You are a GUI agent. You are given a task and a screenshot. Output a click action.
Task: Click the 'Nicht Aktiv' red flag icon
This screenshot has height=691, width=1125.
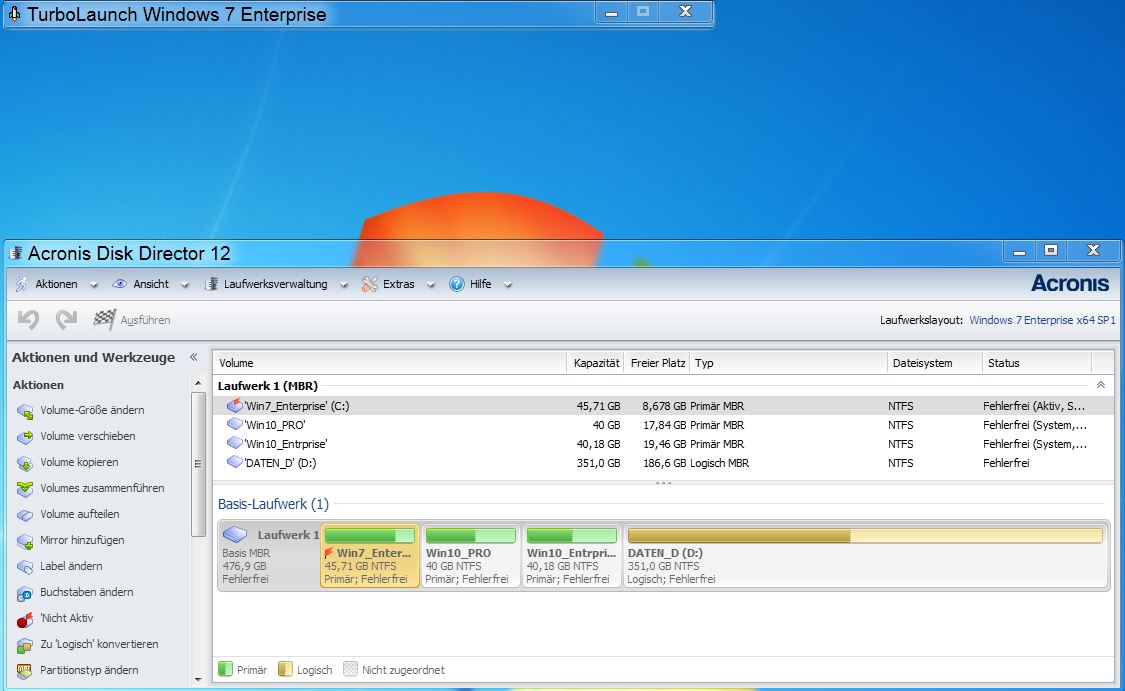25,619
